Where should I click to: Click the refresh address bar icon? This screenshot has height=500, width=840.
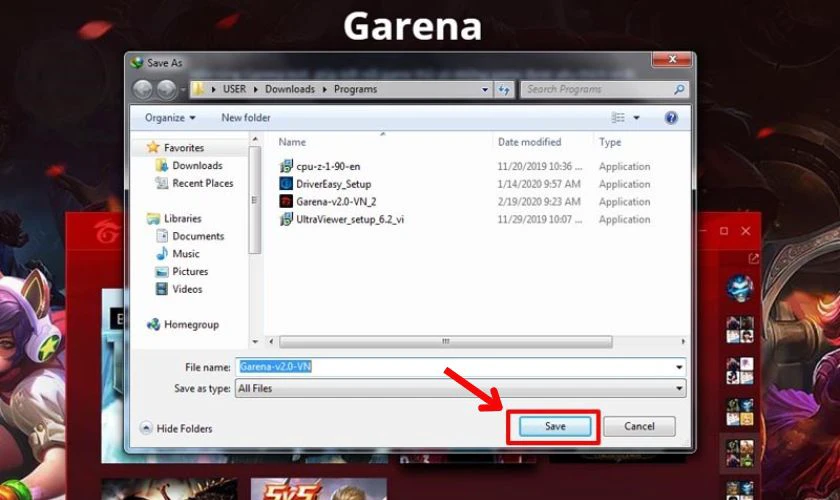tap(504, 89)
